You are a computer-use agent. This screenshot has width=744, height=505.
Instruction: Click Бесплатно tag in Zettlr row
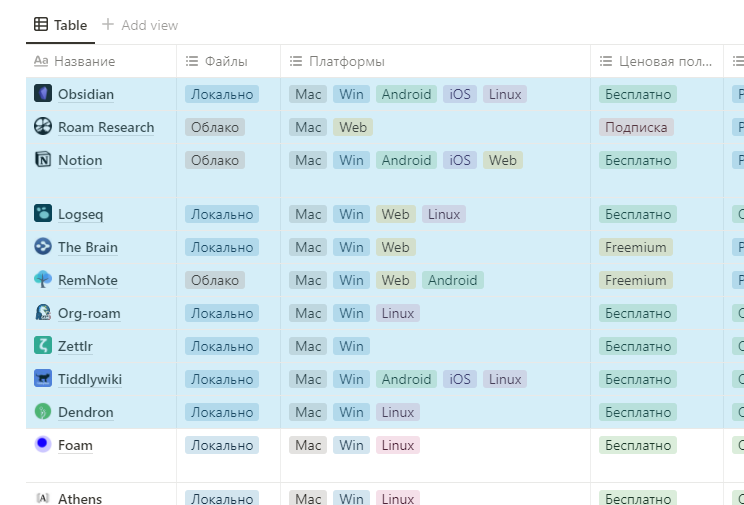(638, 346)
